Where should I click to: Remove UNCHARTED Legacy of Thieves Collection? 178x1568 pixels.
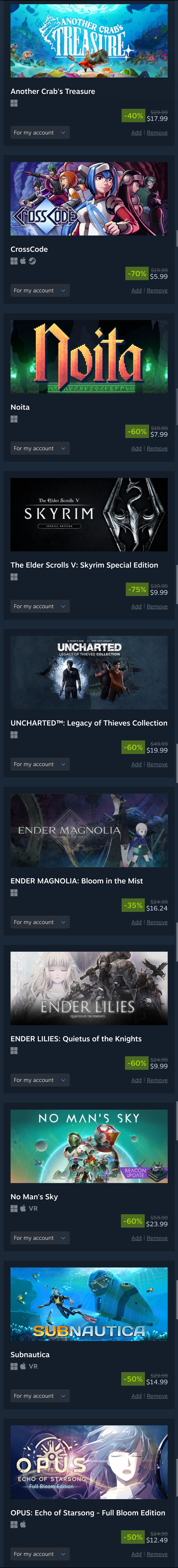pos(157,764)
